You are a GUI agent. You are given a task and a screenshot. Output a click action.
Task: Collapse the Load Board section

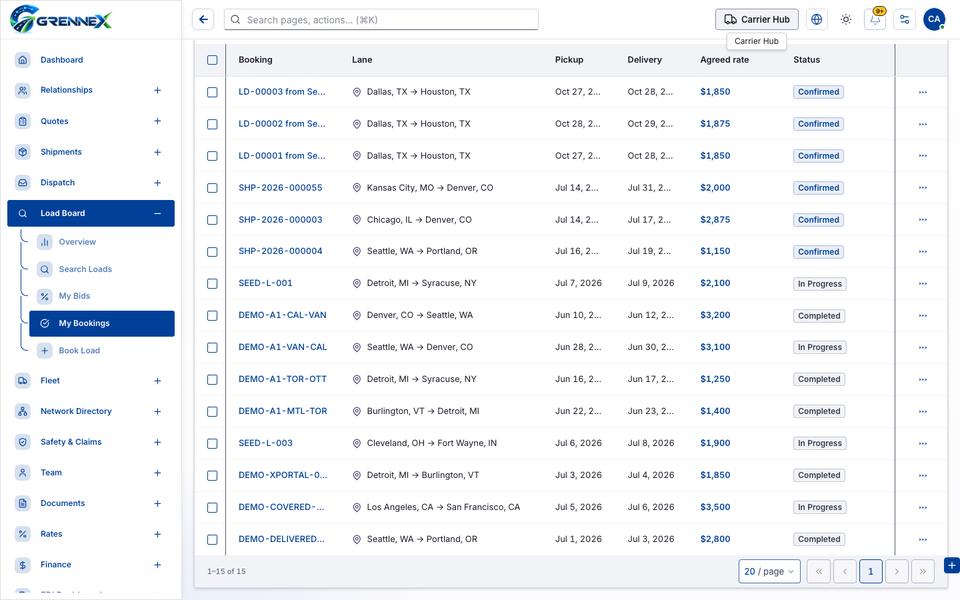[157, 213]
